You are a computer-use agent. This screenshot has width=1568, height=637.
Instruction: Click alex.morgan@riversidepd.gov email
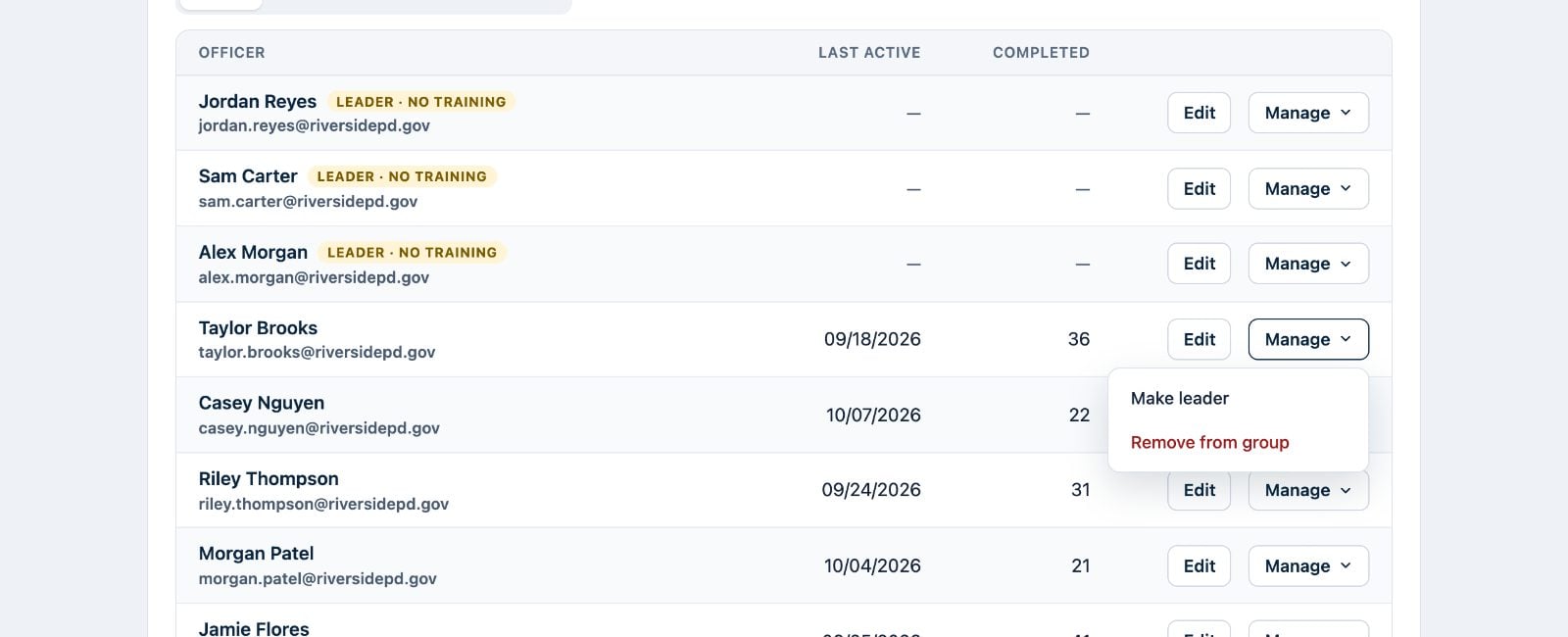click(x=314, y=277)
